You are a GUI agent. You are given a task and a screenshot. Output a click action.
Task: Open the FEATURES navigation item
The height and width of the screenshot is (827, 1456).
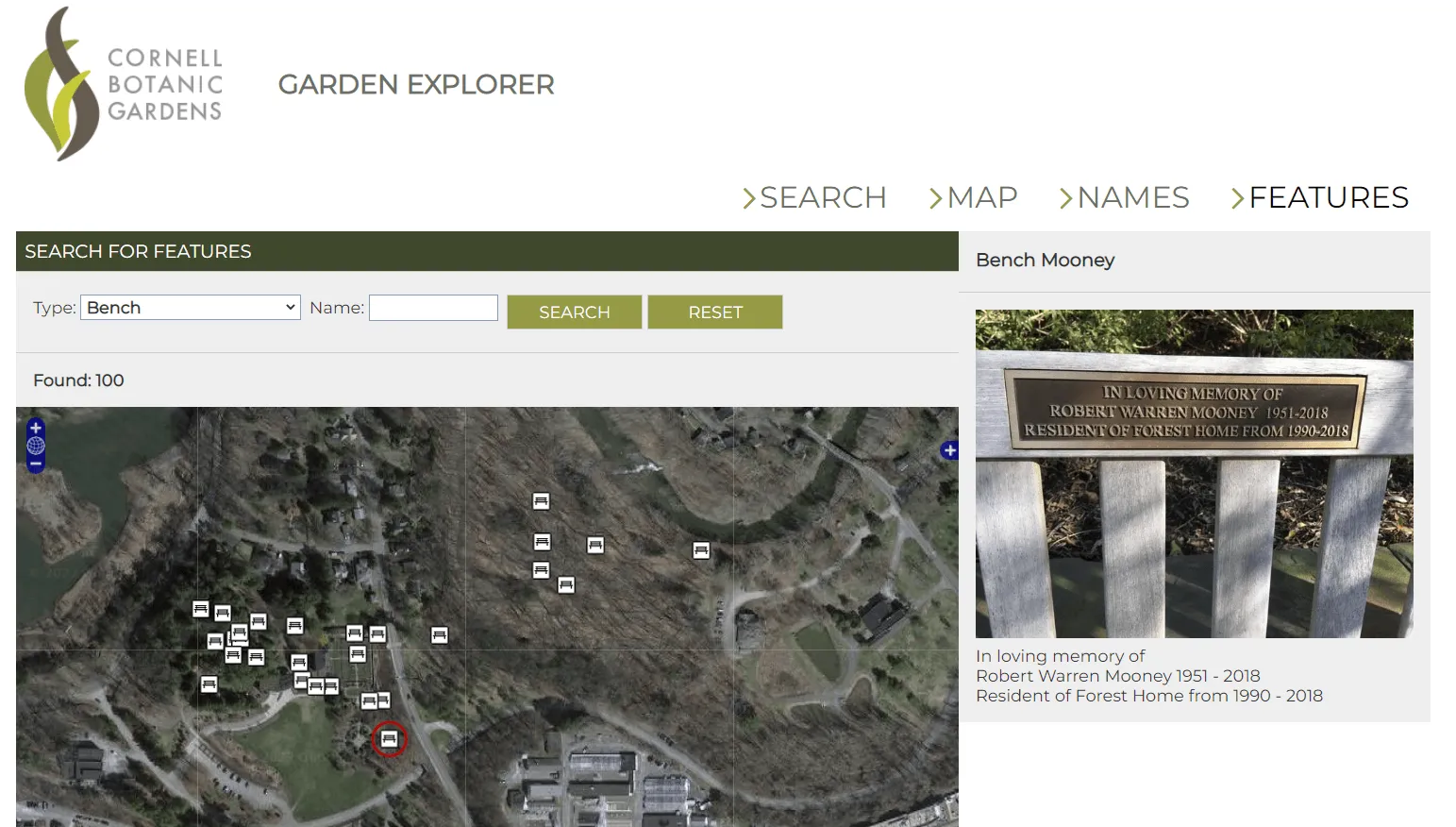point(1319,197)
